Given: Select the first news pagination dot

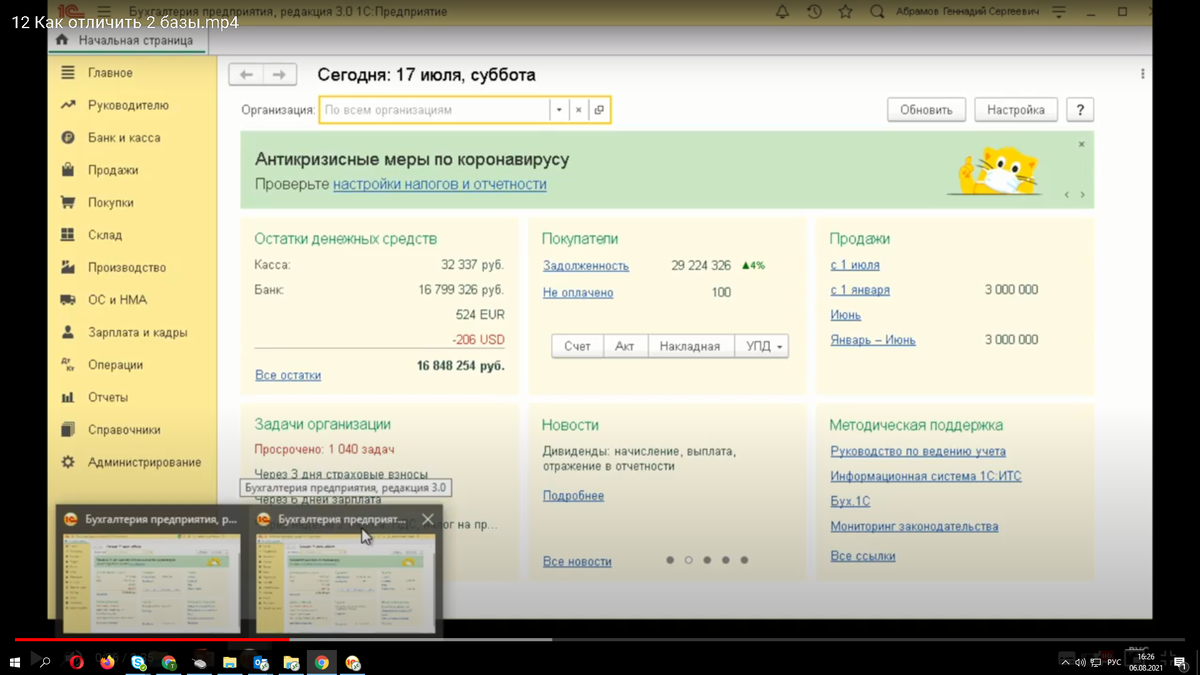Looking at the screenshot, I should pos(670,560).
